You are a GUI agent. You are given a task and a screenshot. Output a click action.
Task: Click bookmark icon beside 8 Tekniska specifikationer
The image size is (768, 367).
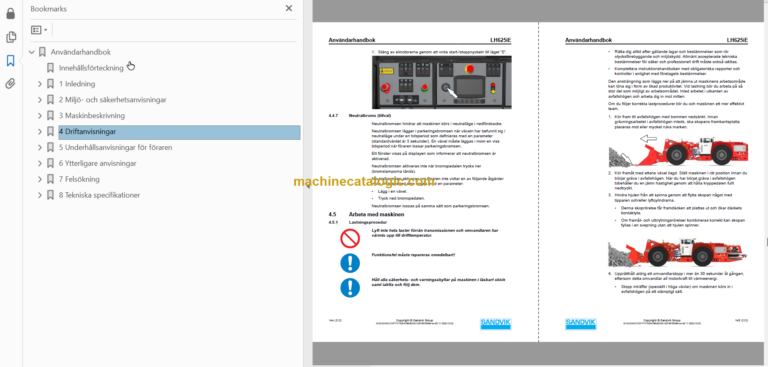[50, 195]
